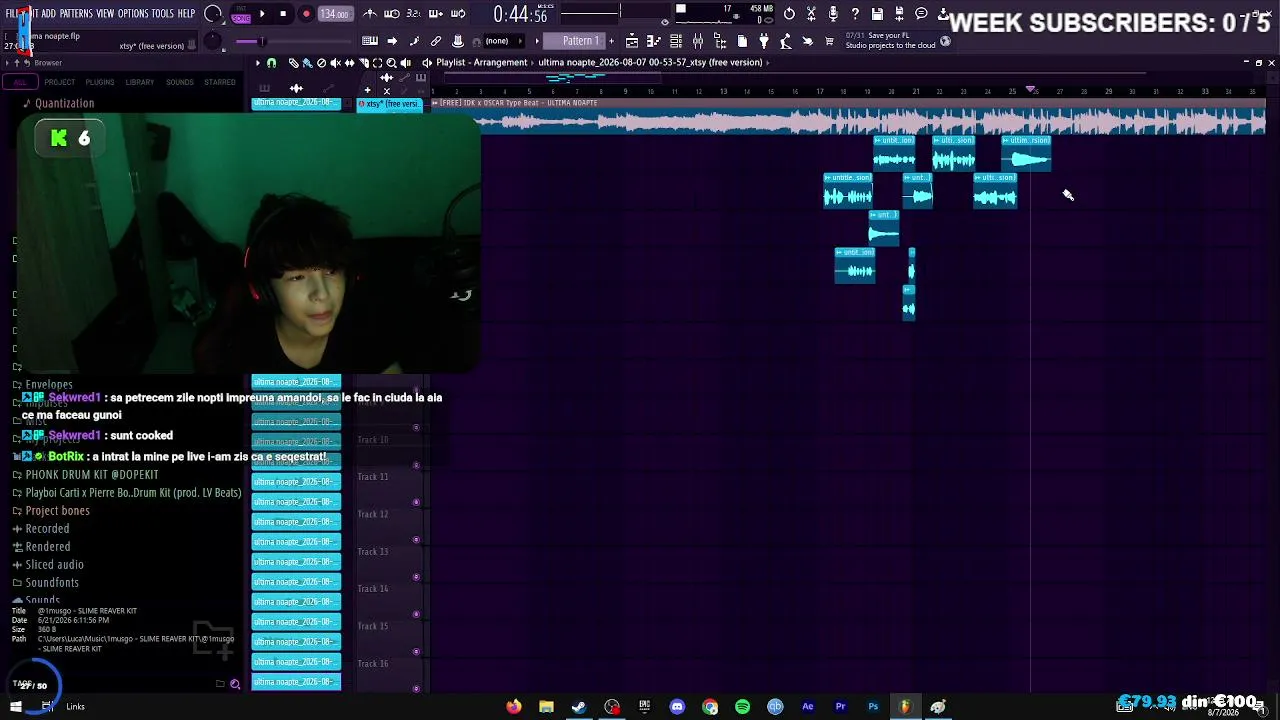Screen dimensions: 1280x720
Task: Click the download arrow icon in top toolbar
Action: (x=942, y=14)
